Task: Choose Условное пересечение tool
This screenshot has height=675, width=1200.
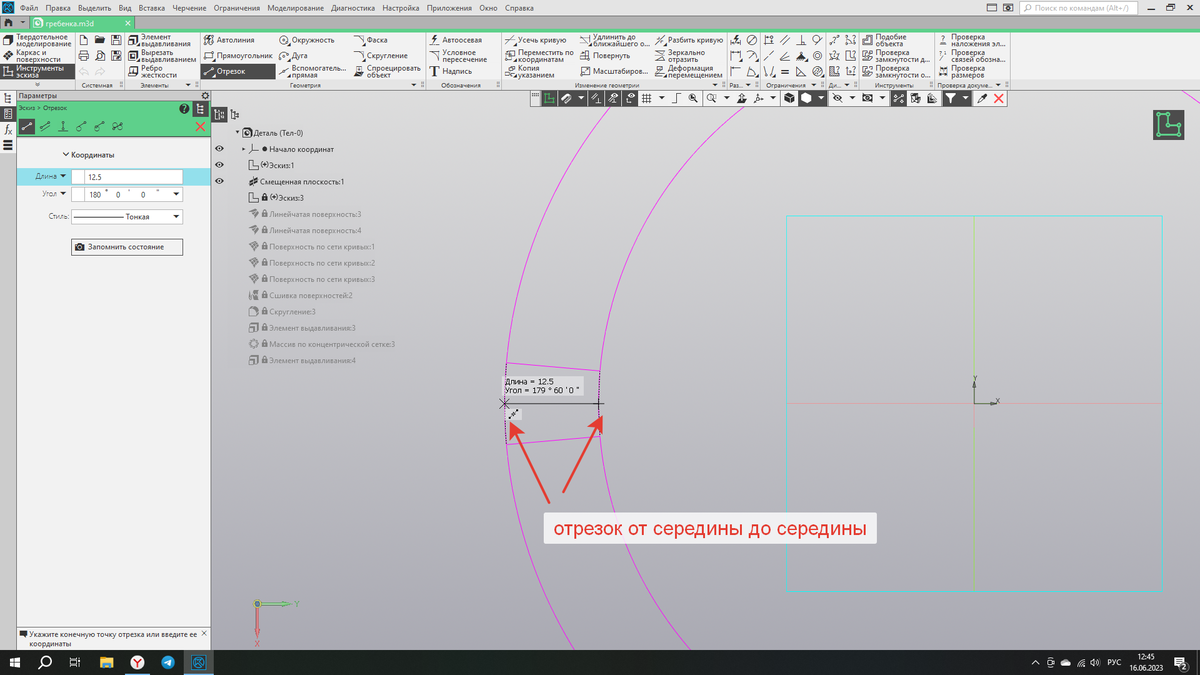Action: [458, 56]
